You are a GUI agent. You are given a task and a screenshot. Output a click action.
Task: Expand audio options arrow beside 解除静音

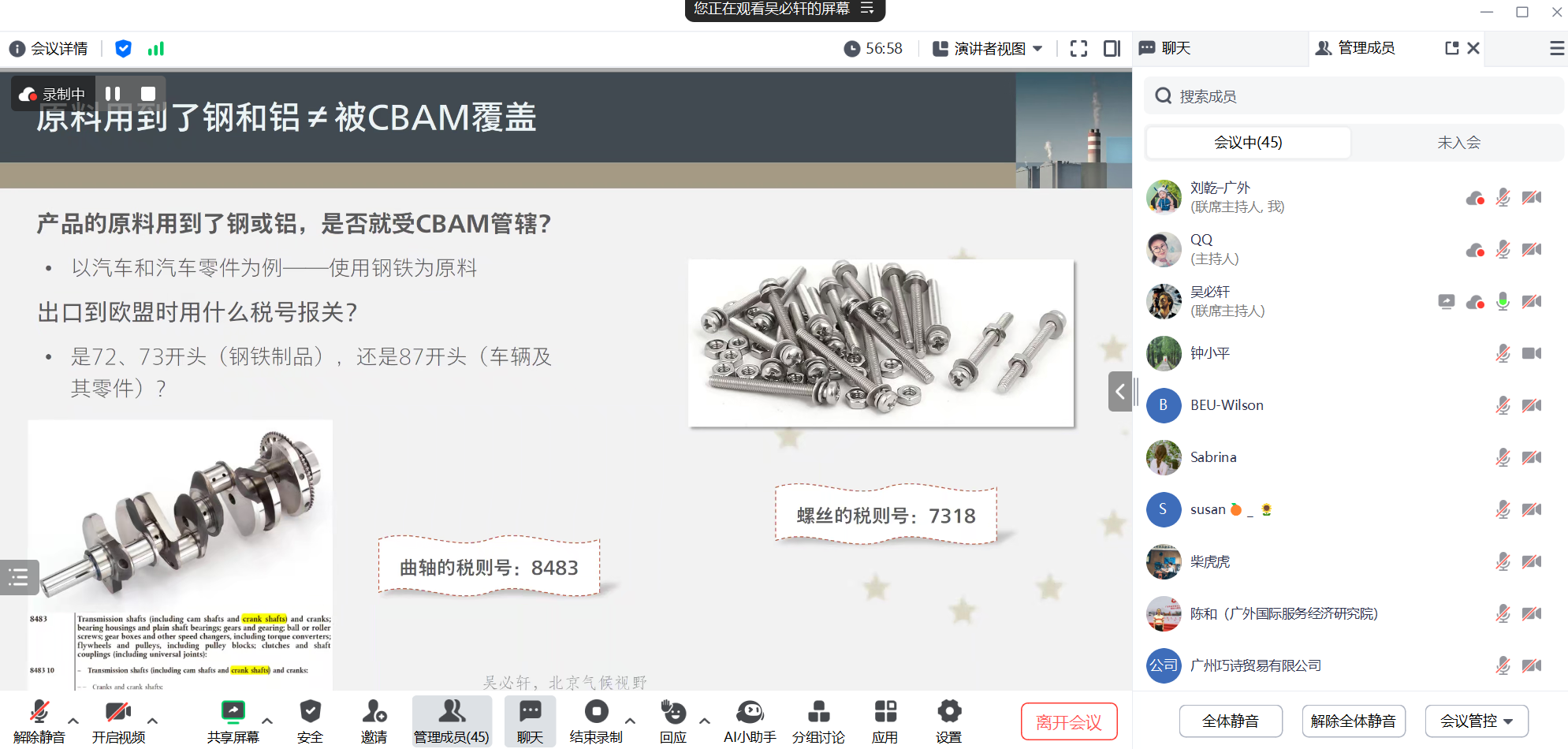73,721
